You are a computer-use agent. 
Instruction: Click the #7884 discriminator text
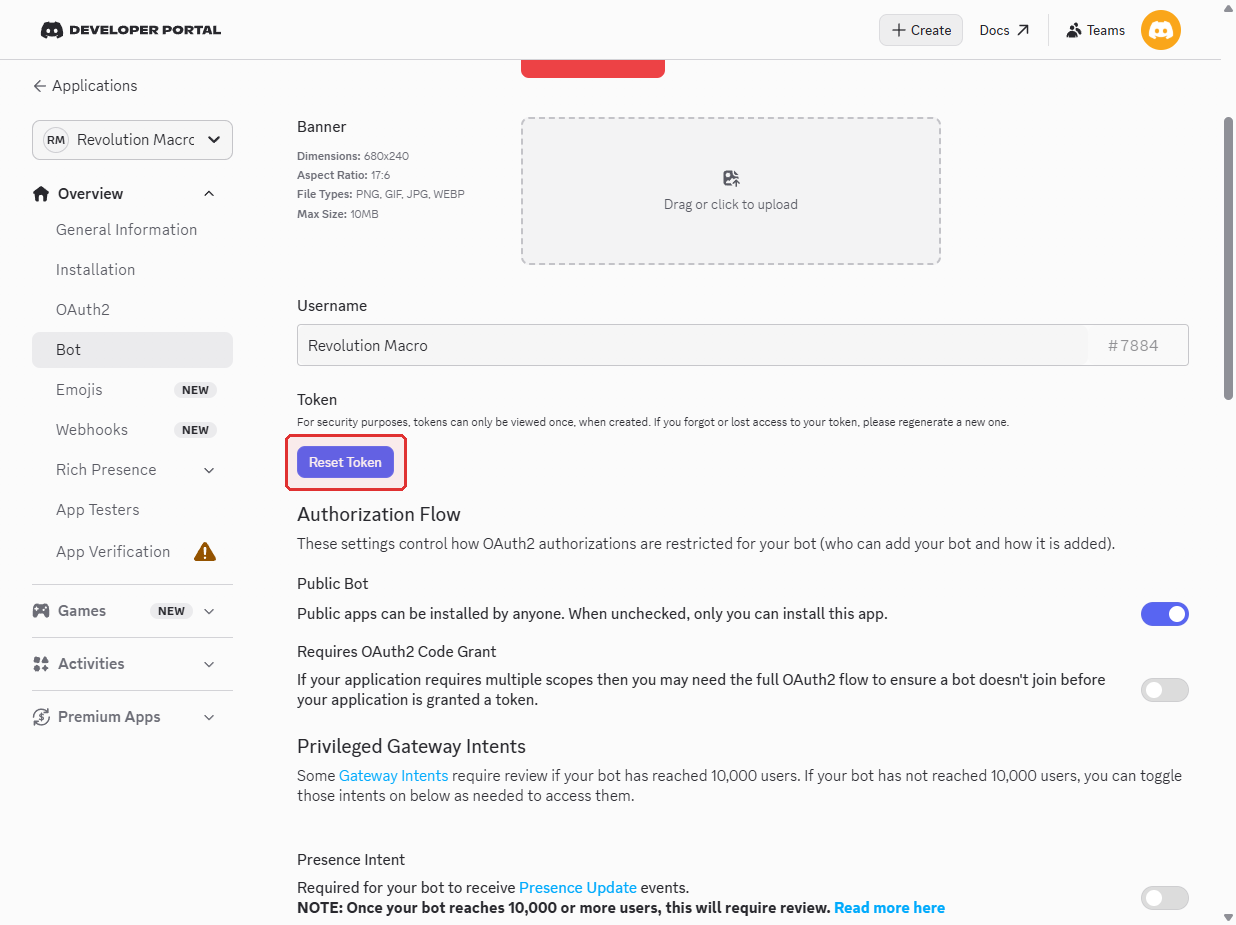click(1133, 346)
